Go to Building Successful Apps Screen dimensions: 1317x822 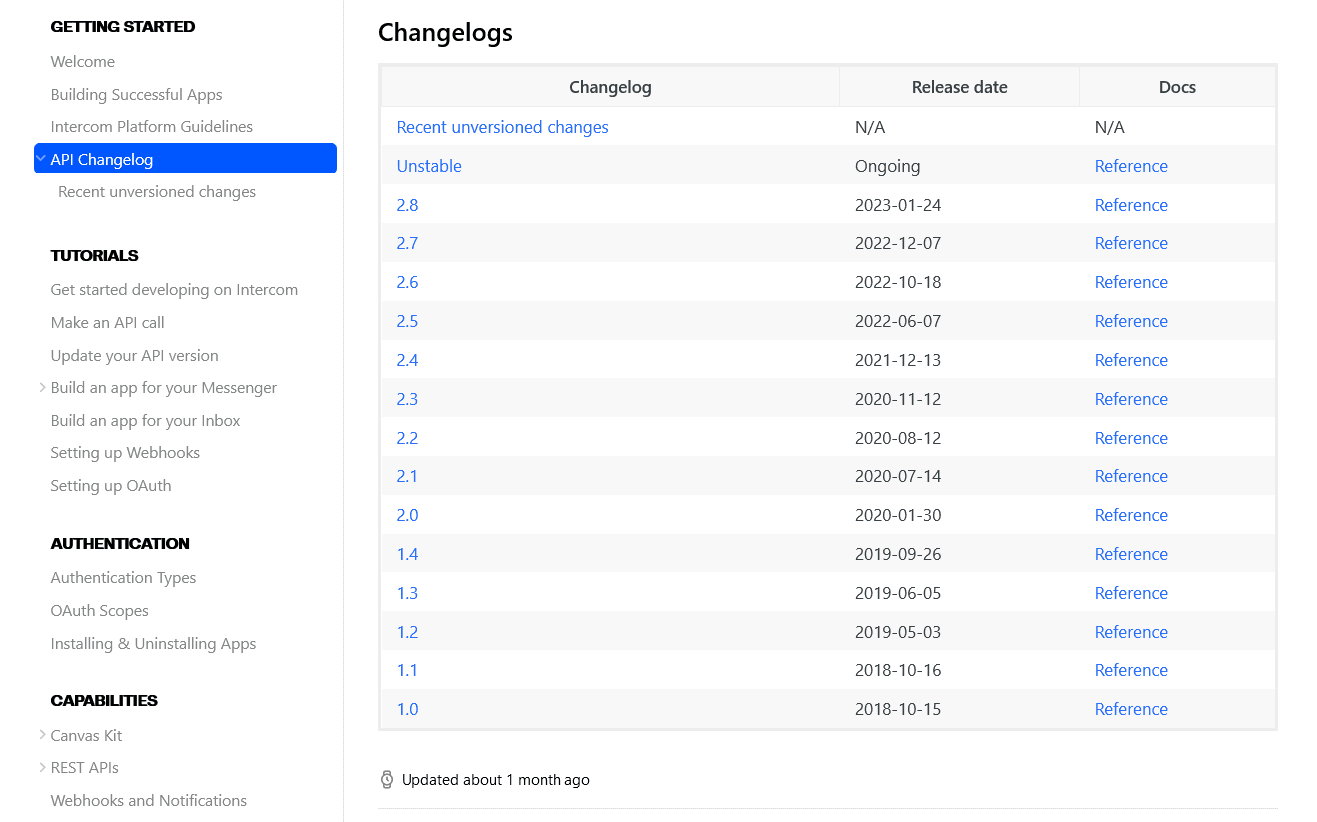click(137, 95)
